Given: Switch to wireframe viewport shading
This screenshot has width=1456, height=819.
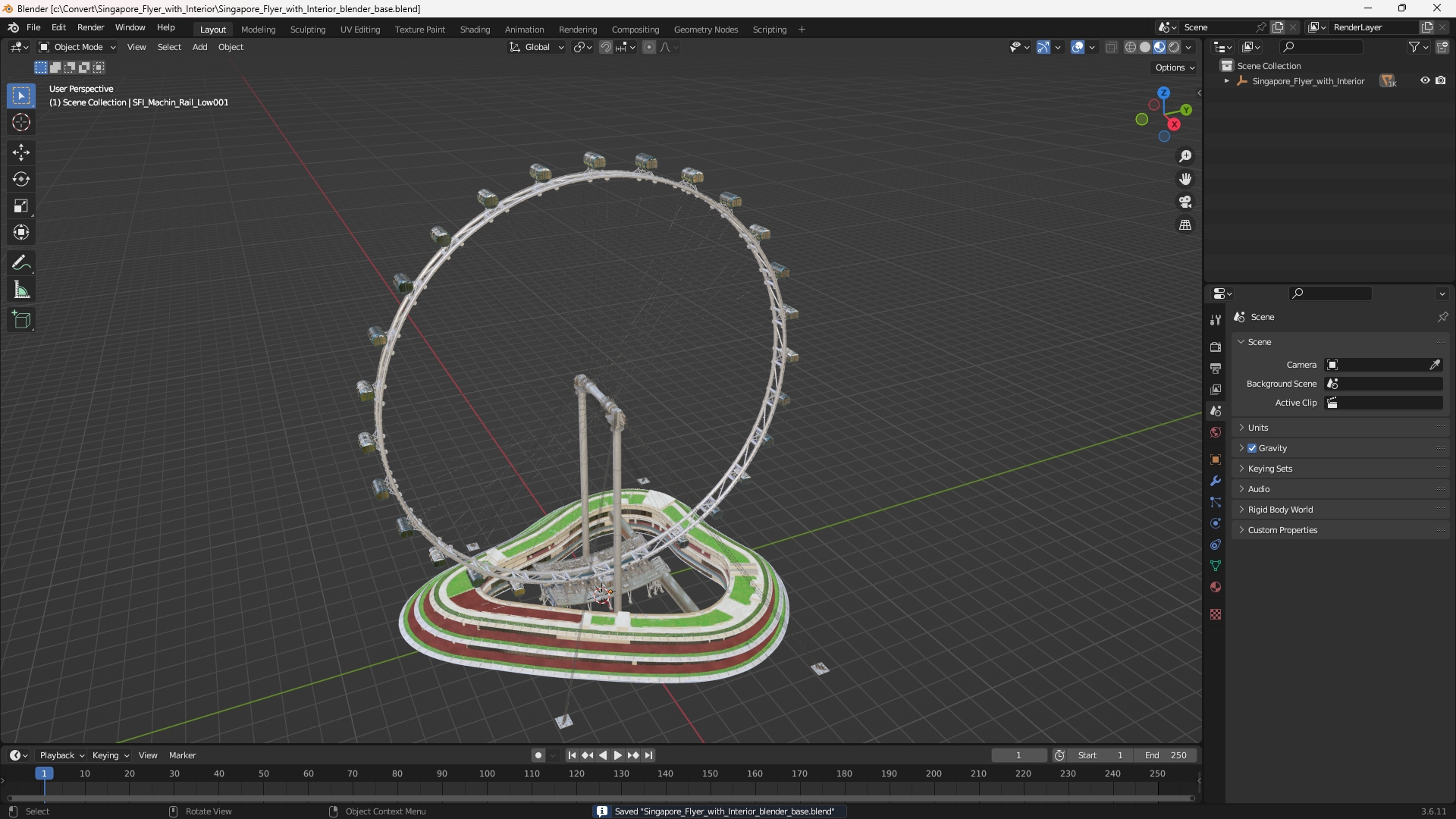Looking at the screenshot, I should [x=1131, y=47].
